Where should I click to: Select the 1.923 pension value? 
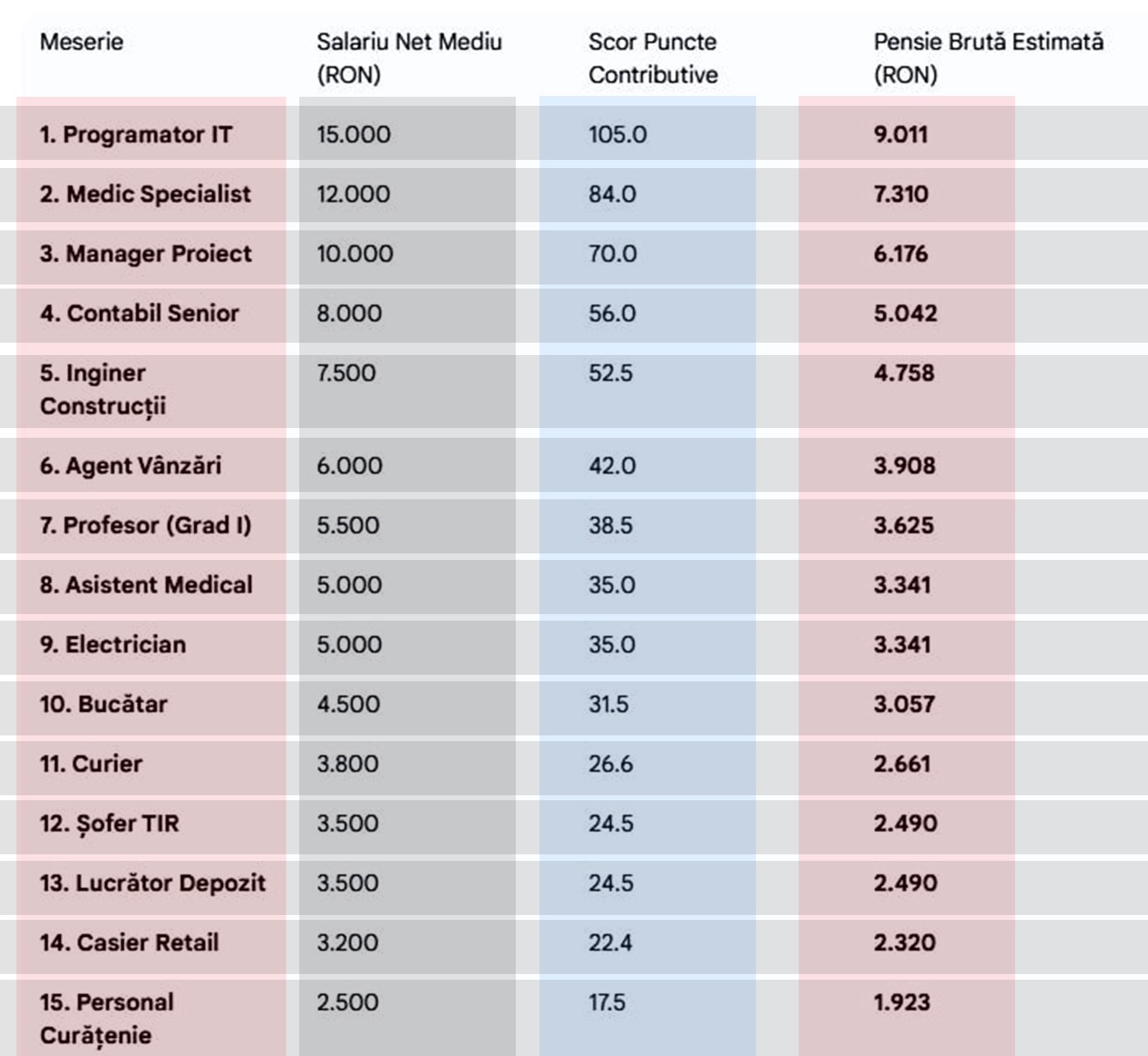(902, 1003)
